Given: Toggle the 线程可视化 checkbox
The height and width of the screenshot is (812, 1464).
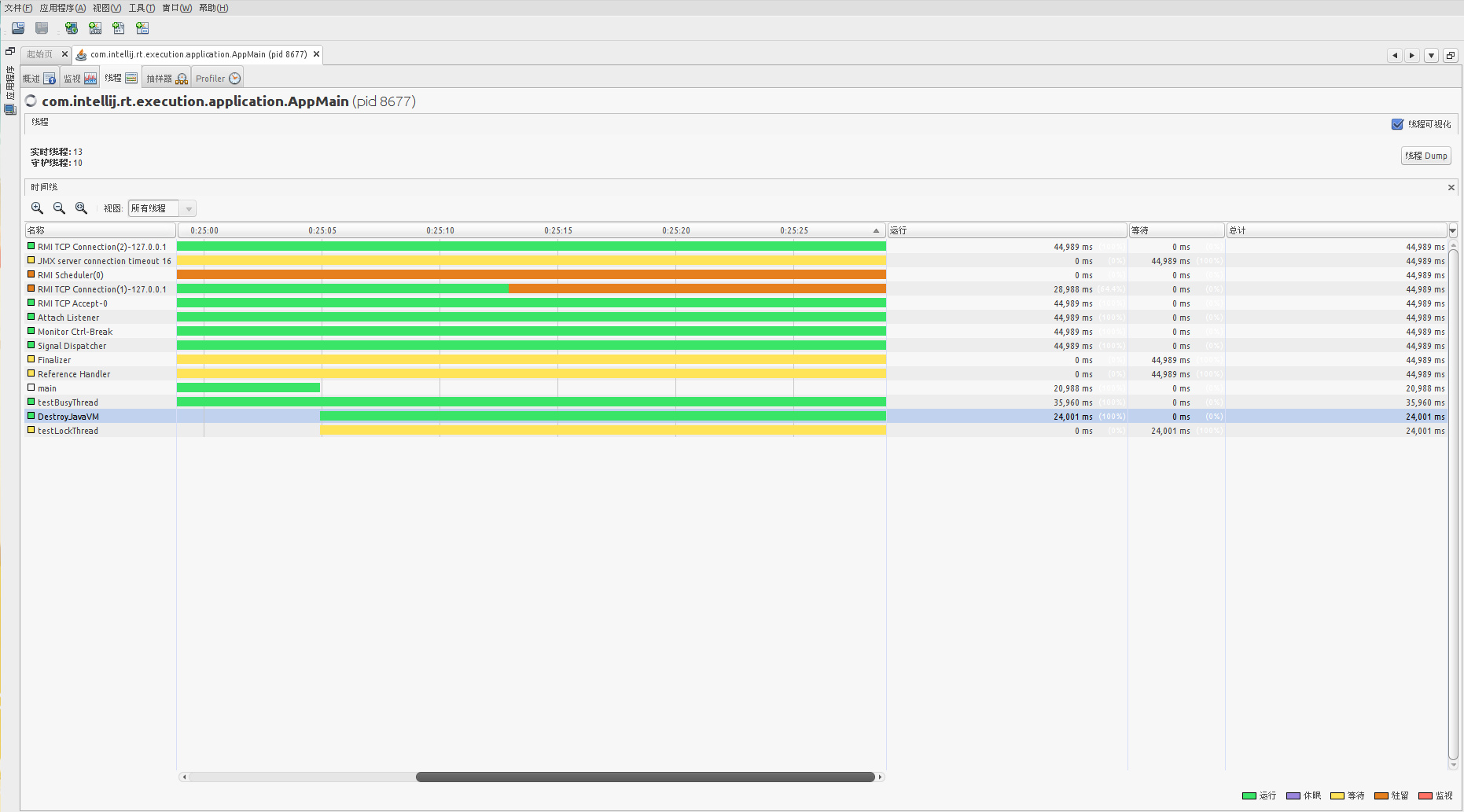Looking at the screenshot, I should pos(1397,124).
